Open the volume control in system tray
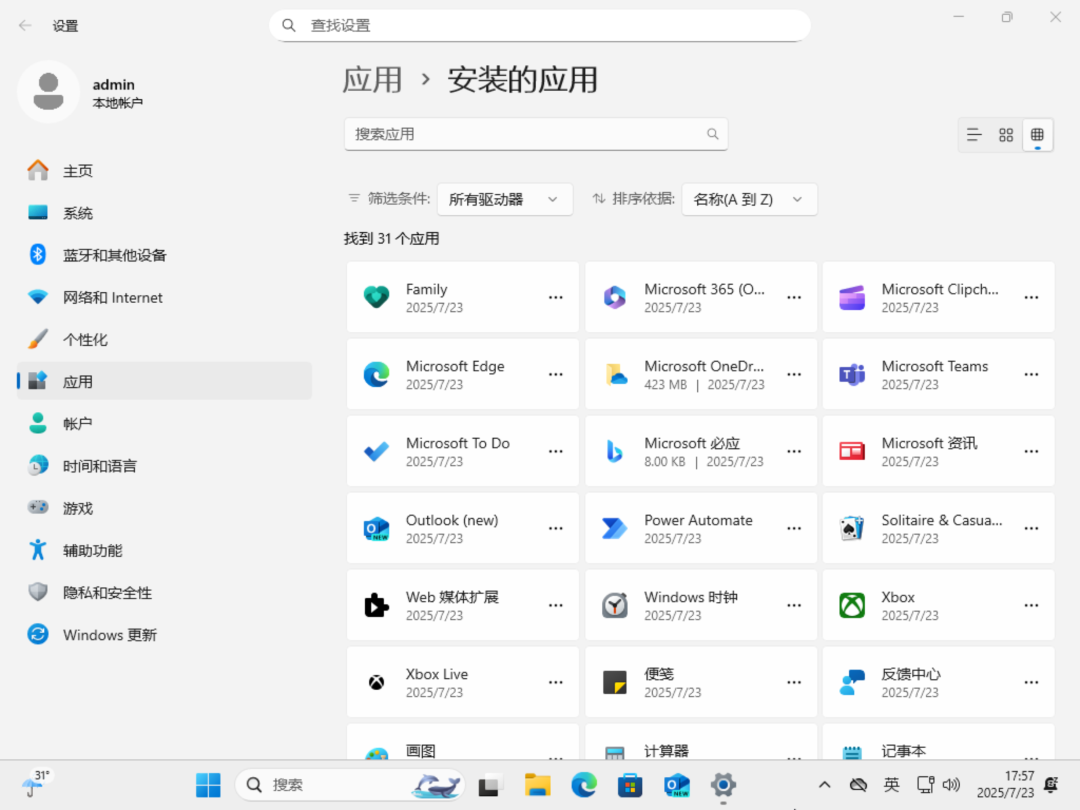 [x=952, y=785]
